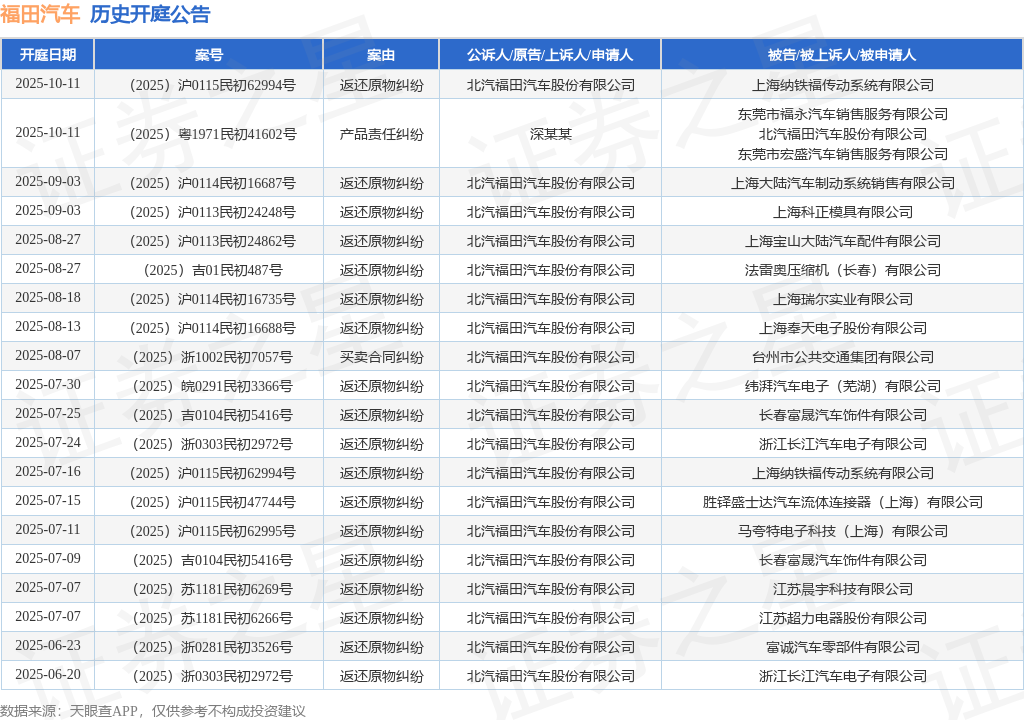1024x720 pixels.
Task: Select case number 沪0115民初47744号
Action: pyautogui.click(x=213, y=502)
